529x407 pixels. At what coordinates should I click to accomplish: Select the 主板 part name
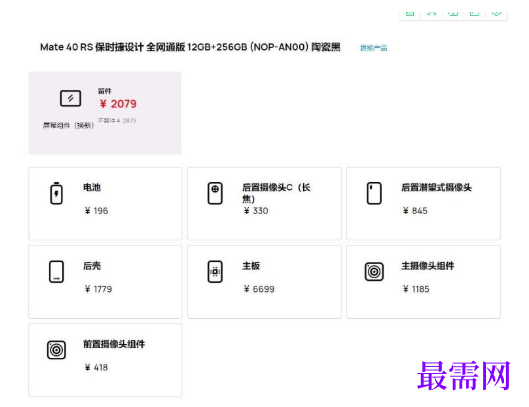pos(251,266)
